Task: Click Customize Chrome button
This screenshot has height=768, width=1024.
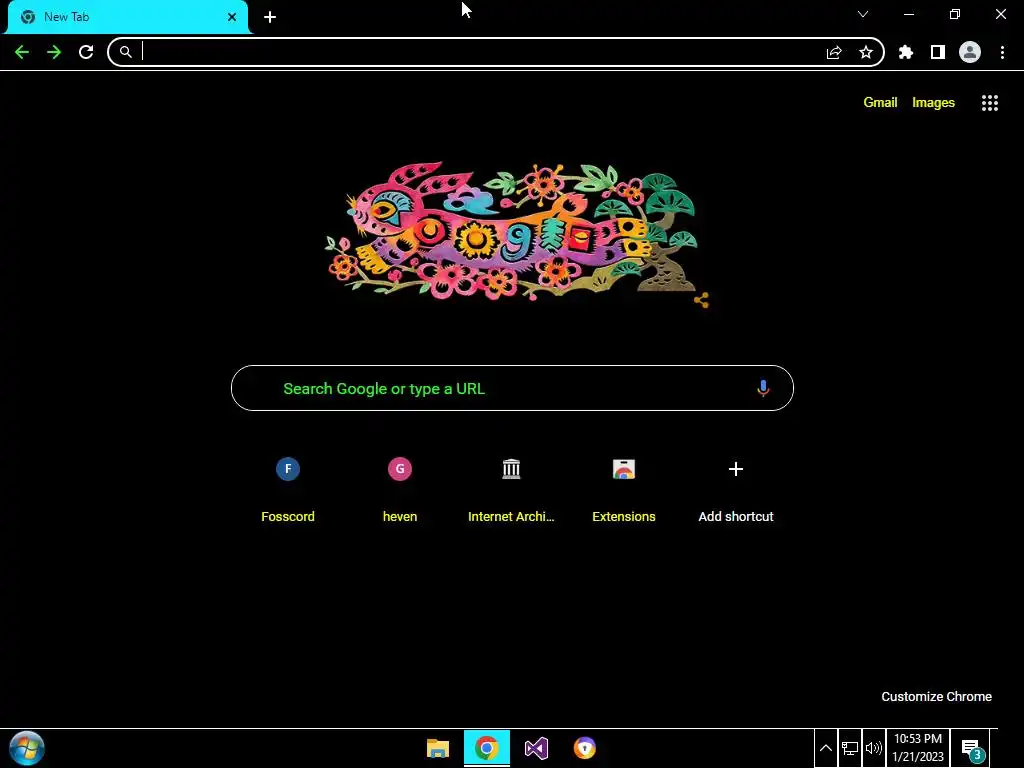Action: click(936, 697)
